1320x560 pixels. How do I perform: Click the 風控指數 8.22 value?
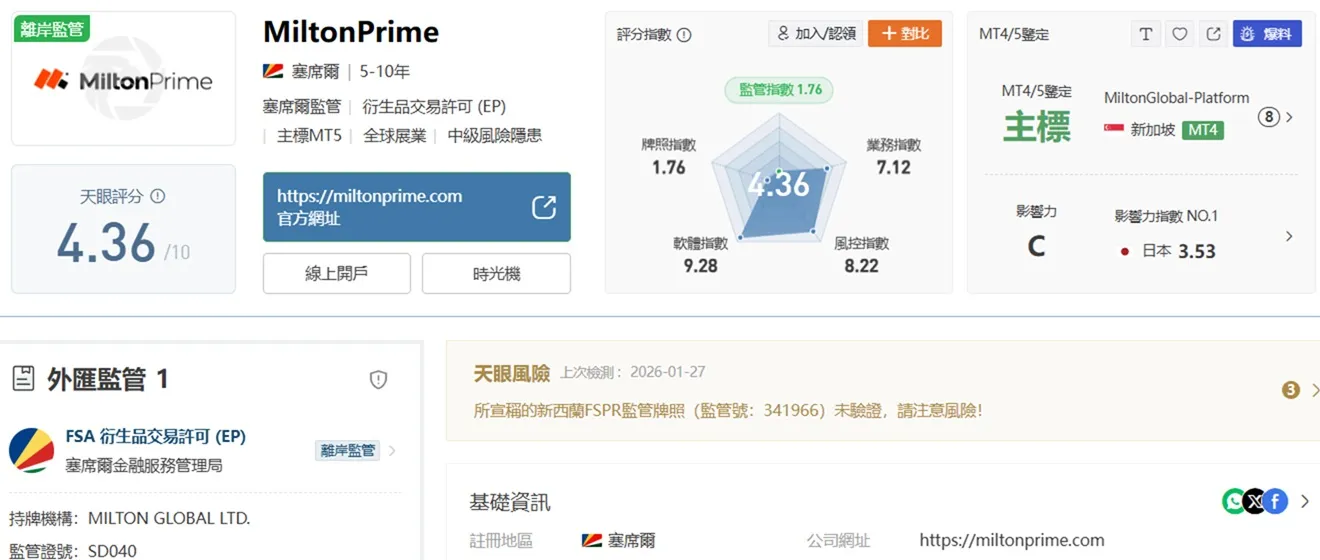861,266
